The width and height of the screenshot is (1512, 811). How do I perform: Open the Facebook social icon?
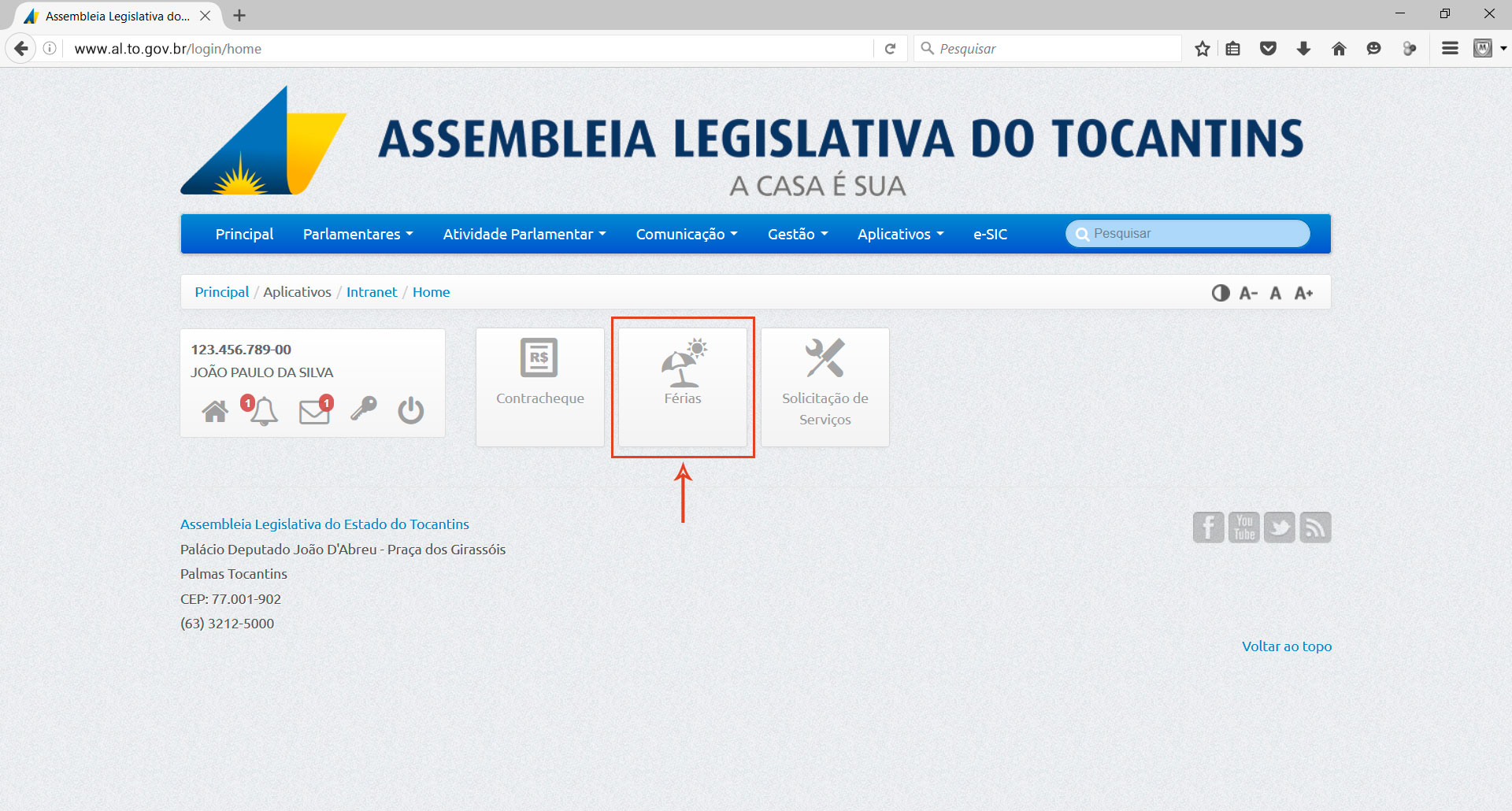(1208, 528)
